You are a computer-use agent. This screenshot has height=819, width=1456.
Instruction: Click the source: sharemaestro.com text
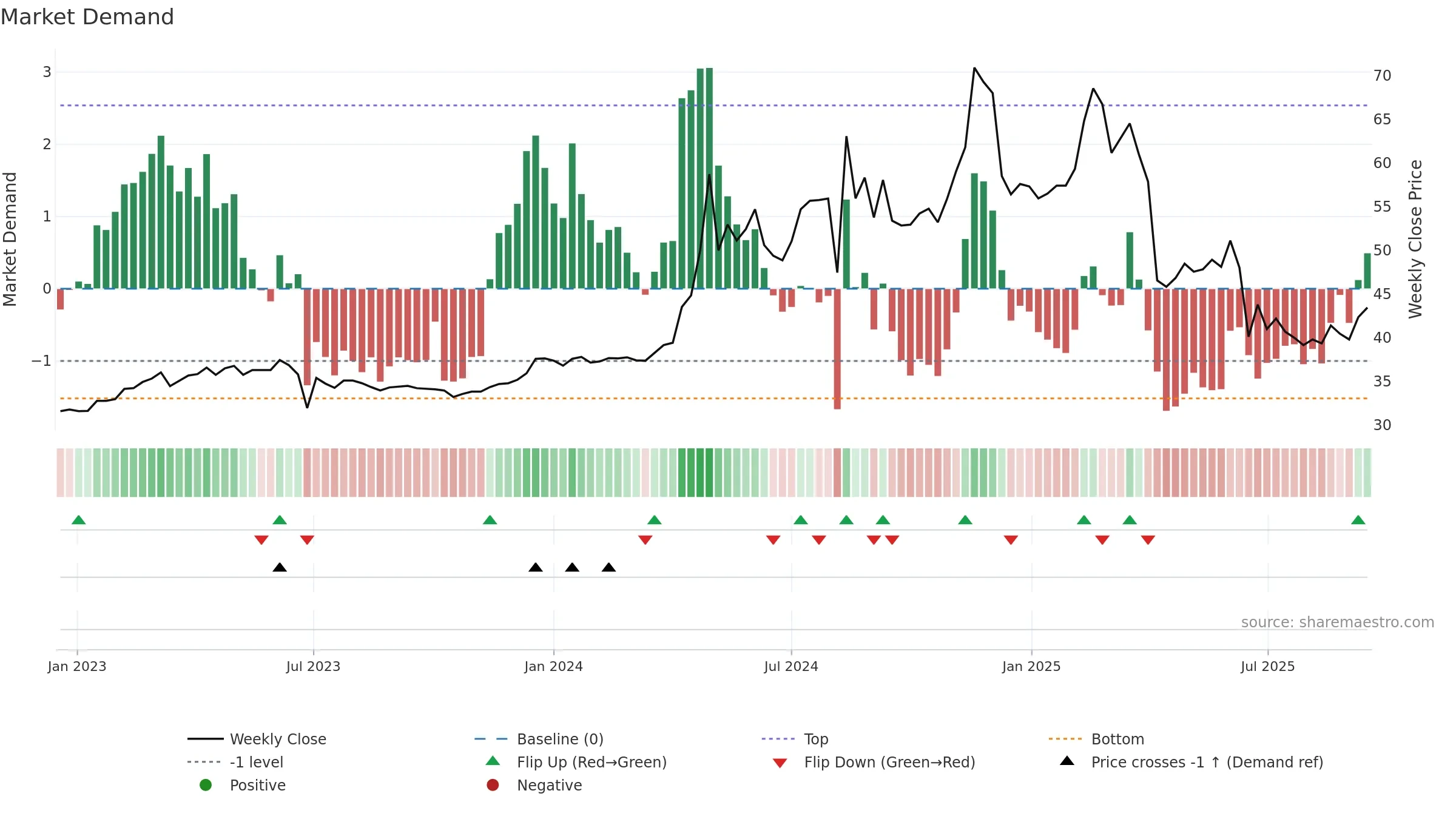[1338, 622]
